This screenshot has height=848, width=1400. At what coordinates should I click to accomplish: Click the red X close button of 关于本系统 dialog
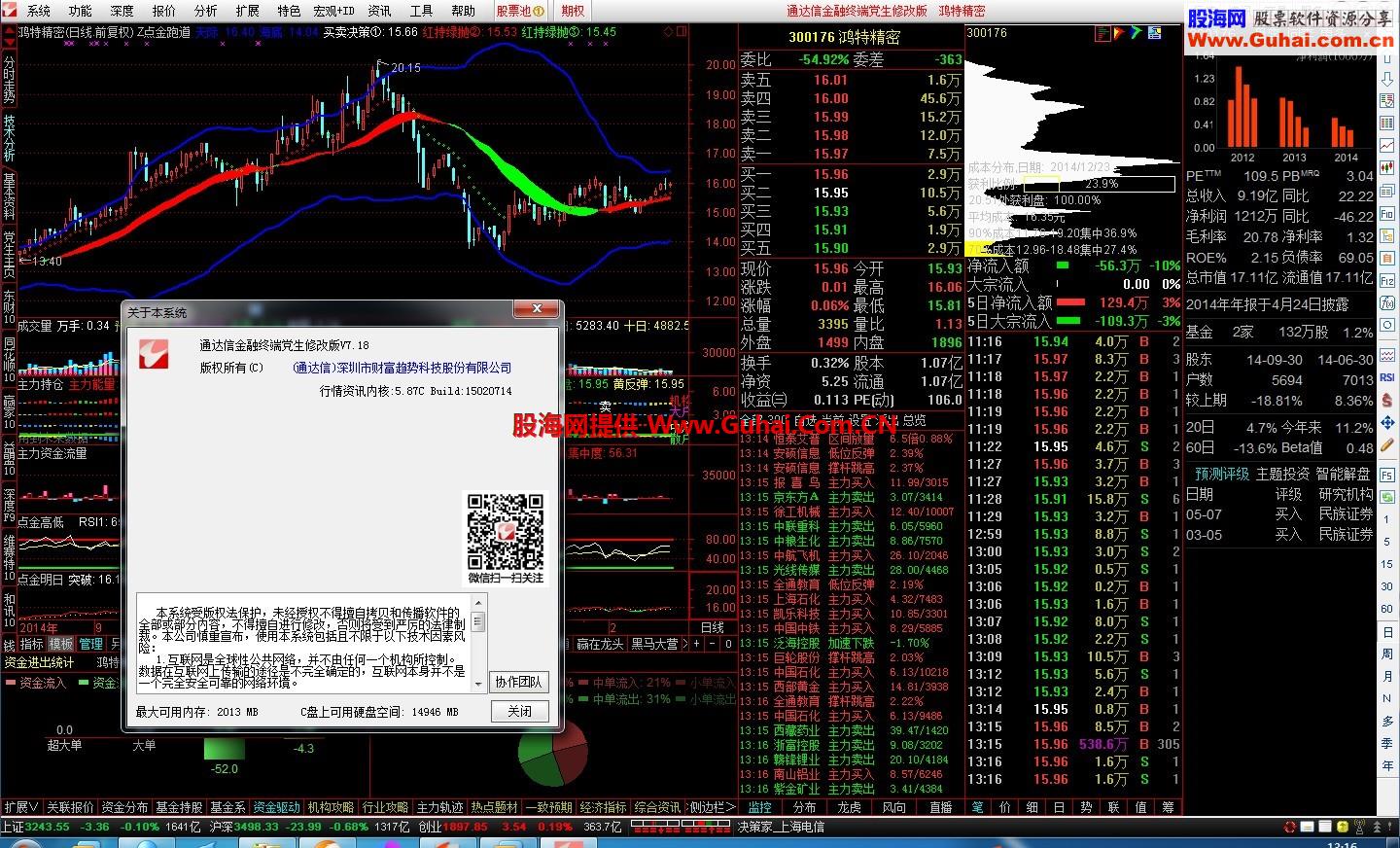pos(537,309)
